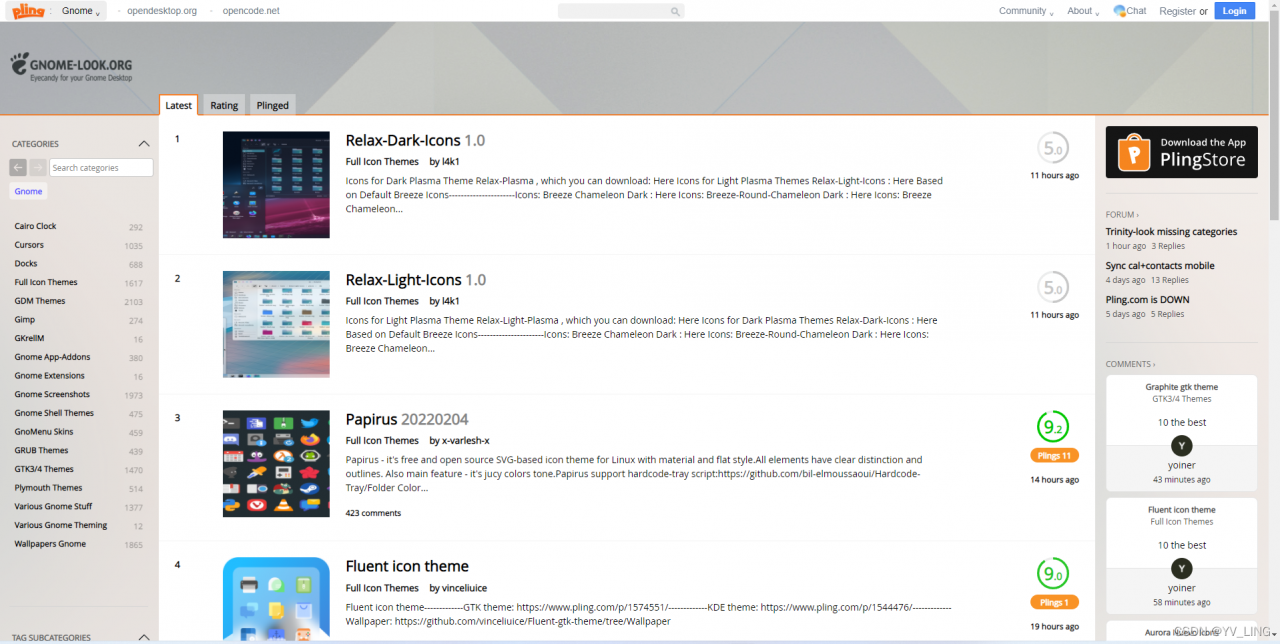Open the Fluent icon theme title link
This screenshot has width=1280, height=644.
click(407, 566)
